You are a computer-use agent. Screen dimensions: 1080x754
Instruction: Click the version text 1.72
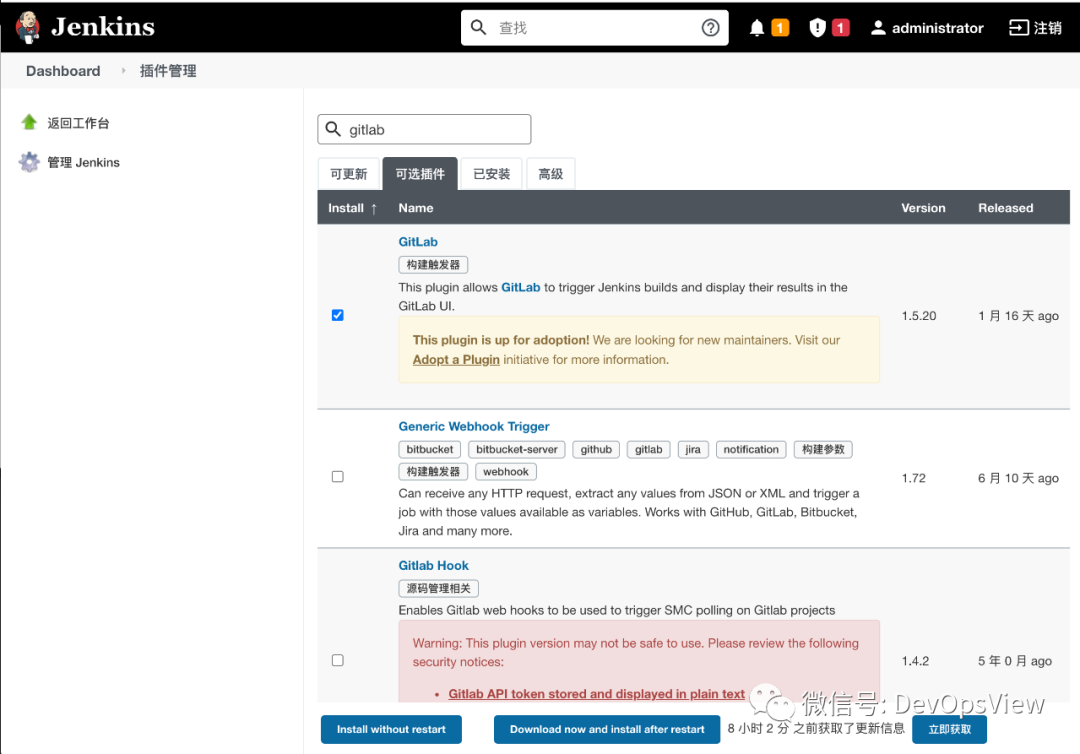[913, 478]
